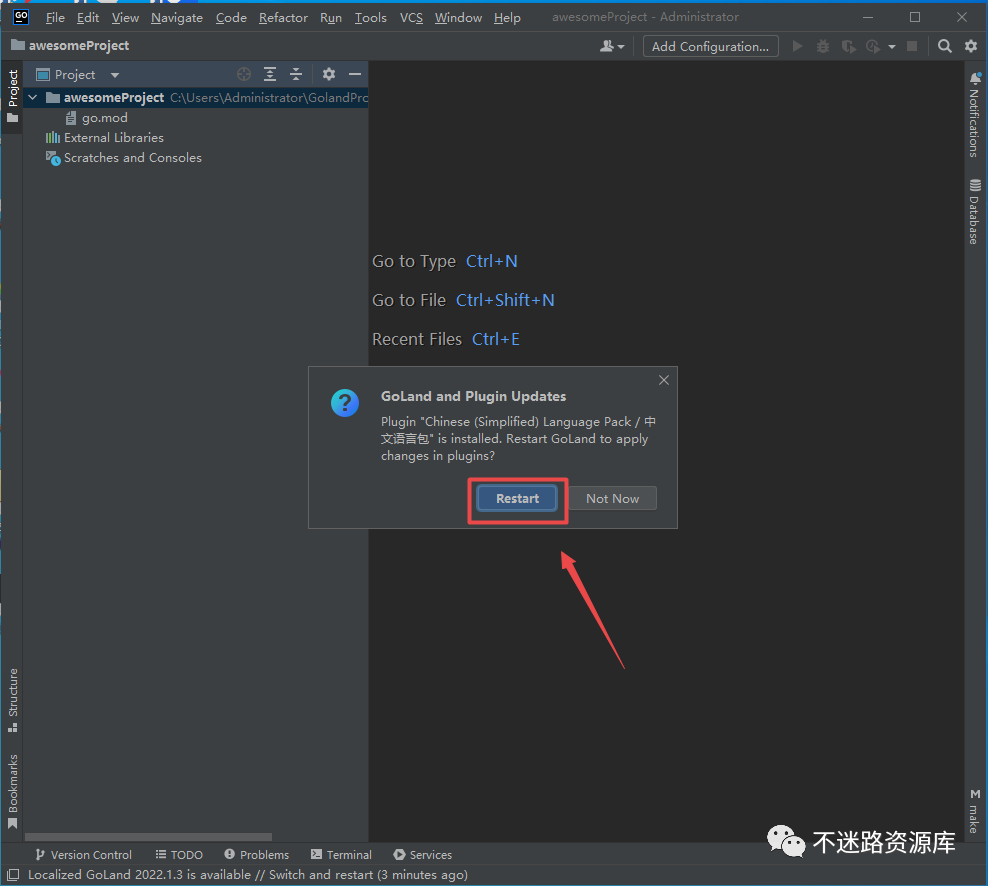Open the Database side panel
This screenshot has height=886, width=988.
[x=974, y=212]
